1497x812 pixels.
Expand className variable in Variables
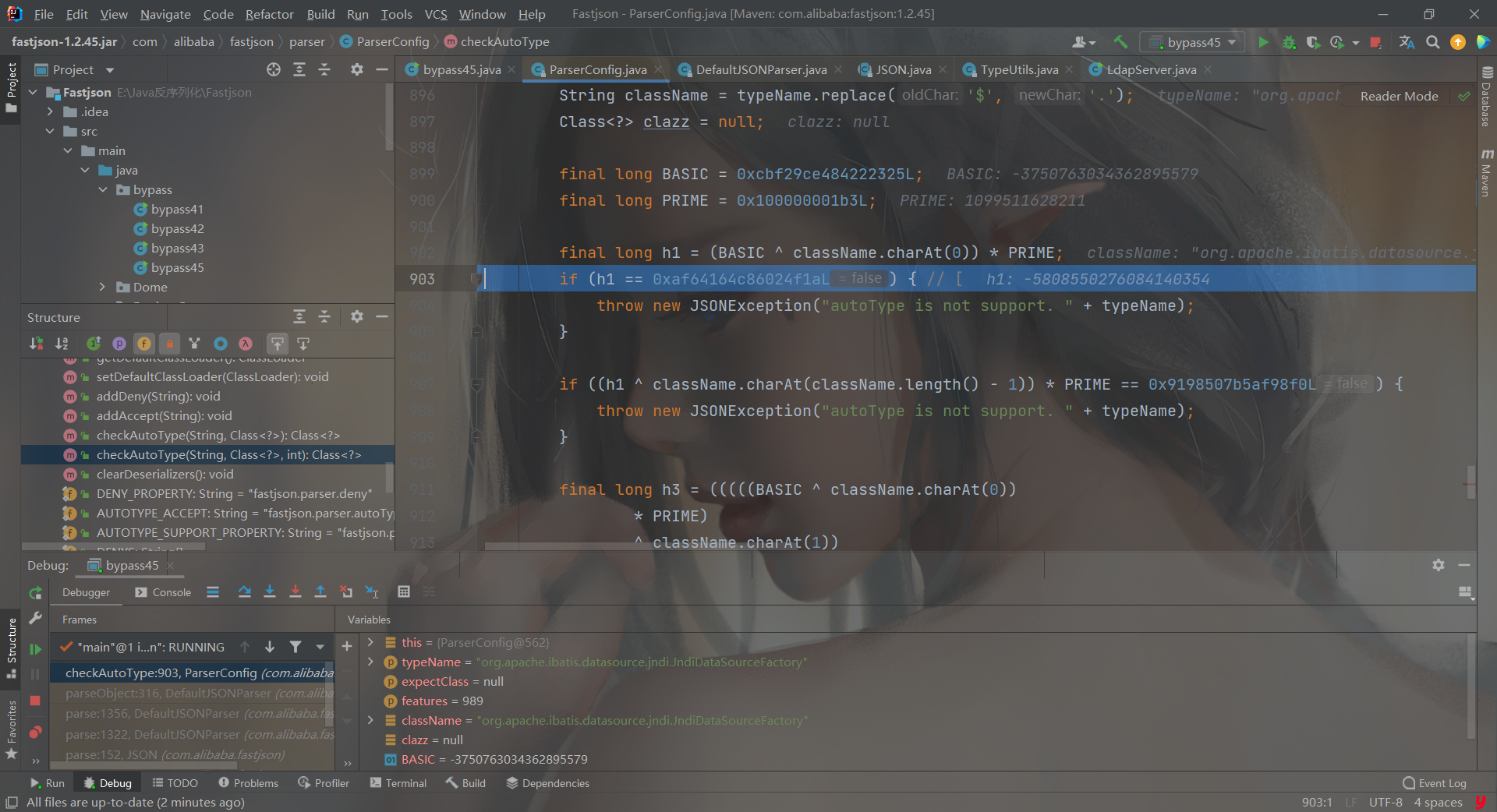[x=371, y=720]
